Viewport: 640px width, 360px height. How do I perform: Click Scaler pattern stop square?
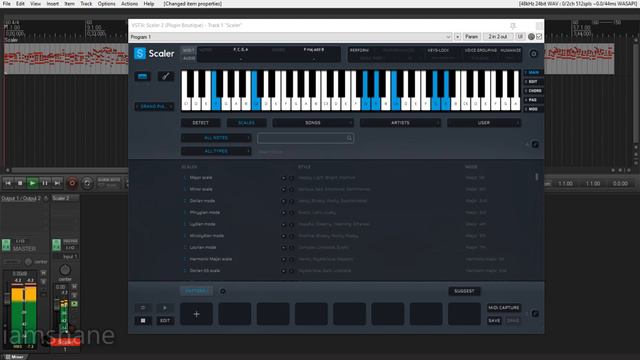[142, 320]
